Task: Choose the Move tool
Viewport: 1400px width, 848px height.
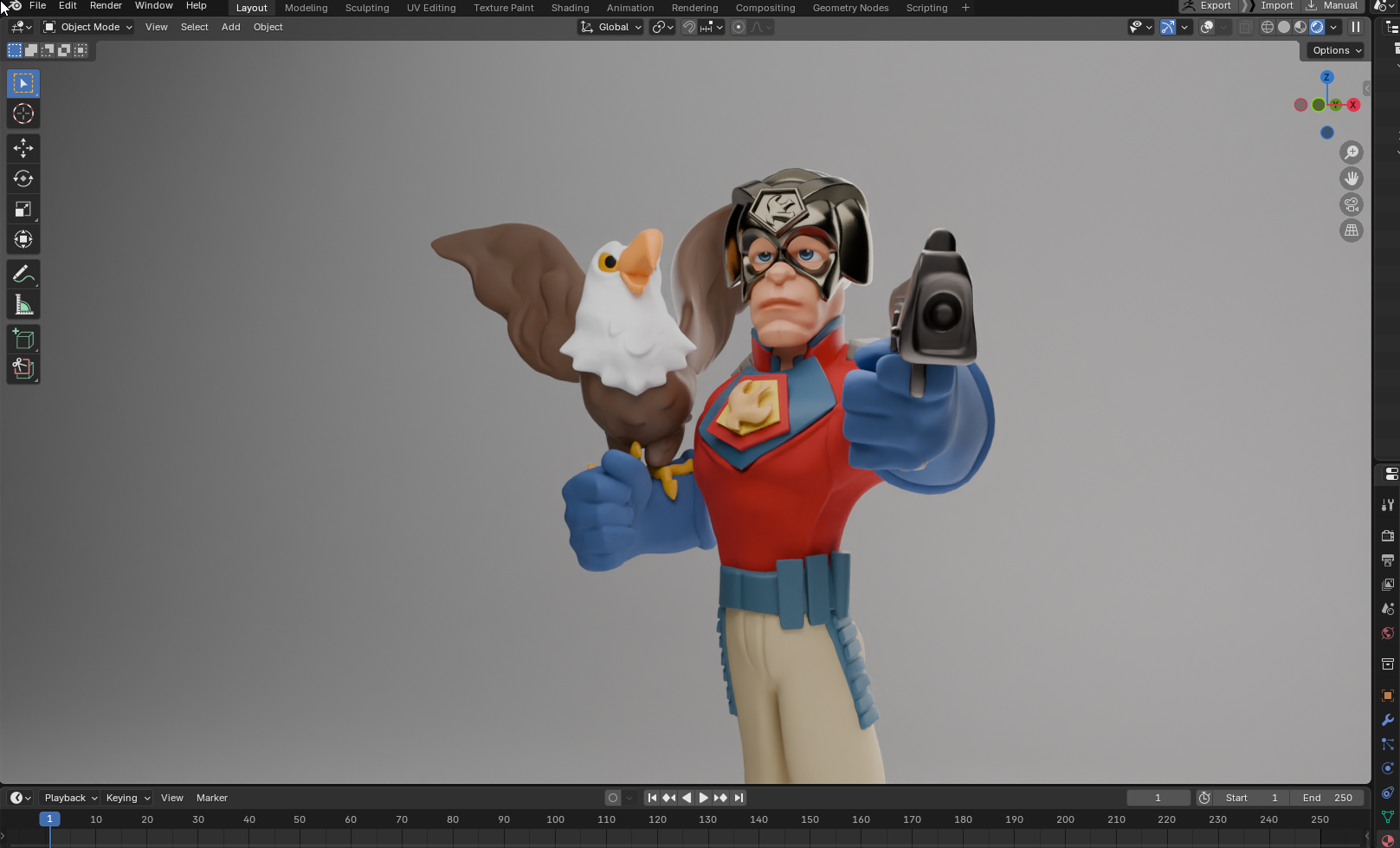Action: pyautogui.click(x=23, y=148)
